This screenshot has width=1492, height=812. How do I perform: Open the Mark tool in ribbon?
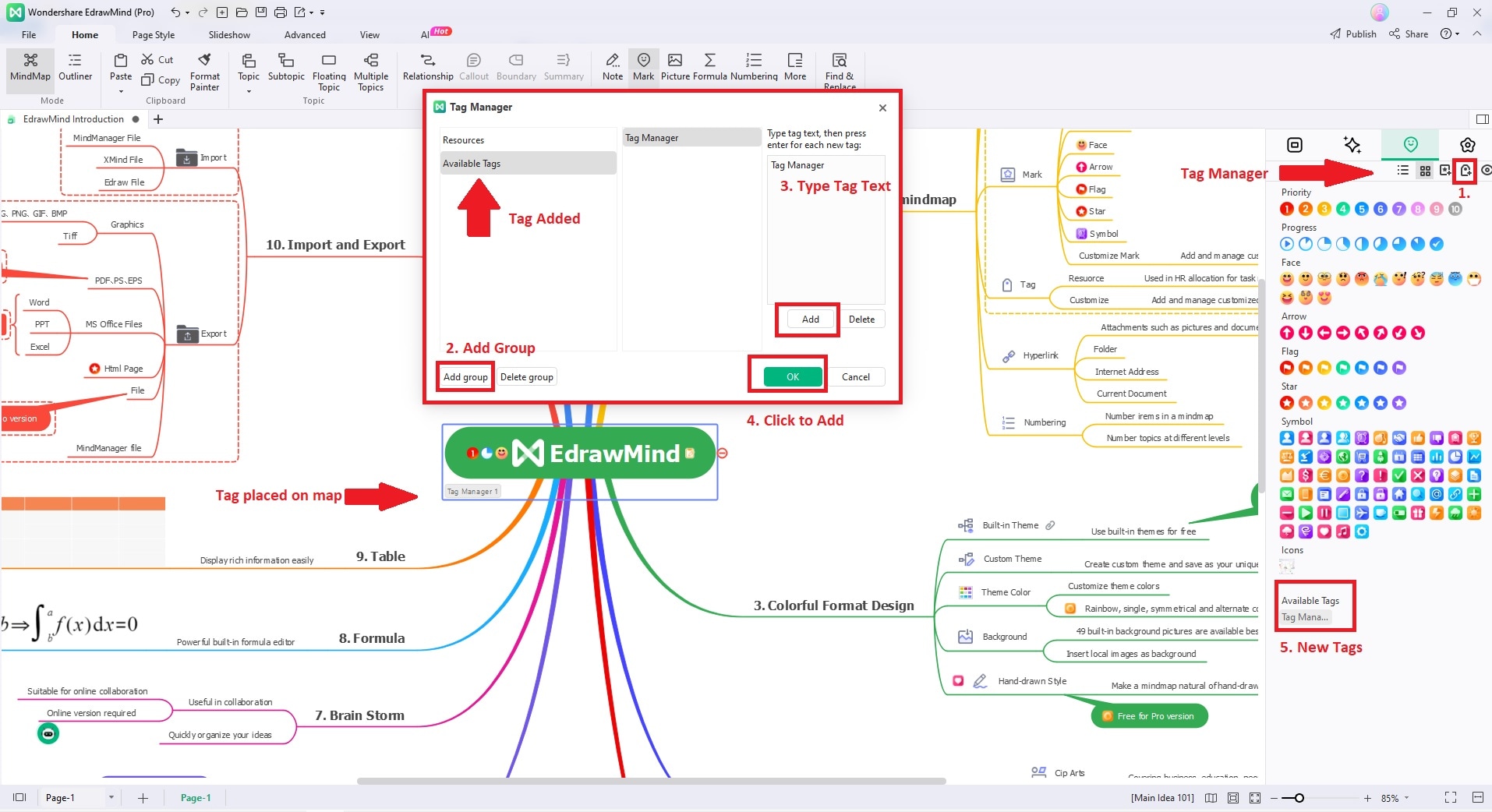click(644, 68)
